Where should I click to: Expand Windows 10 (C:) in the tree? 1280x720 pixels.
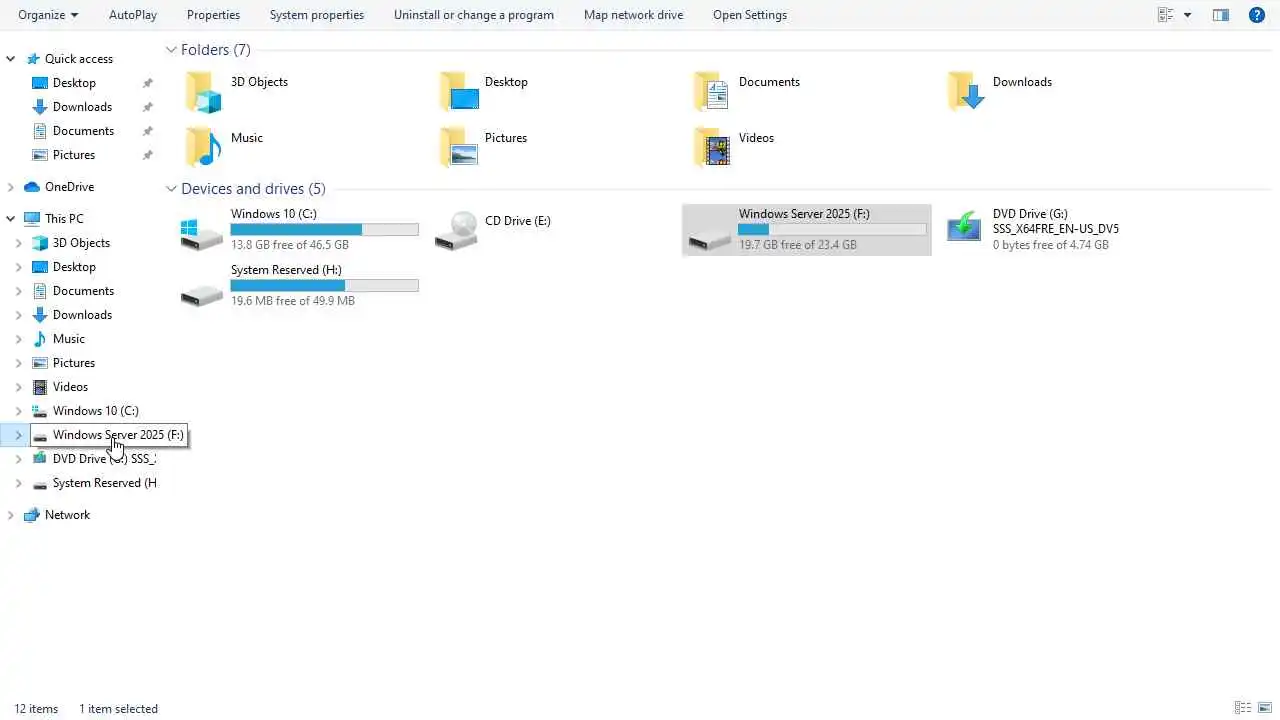click(x=18, y=411)
